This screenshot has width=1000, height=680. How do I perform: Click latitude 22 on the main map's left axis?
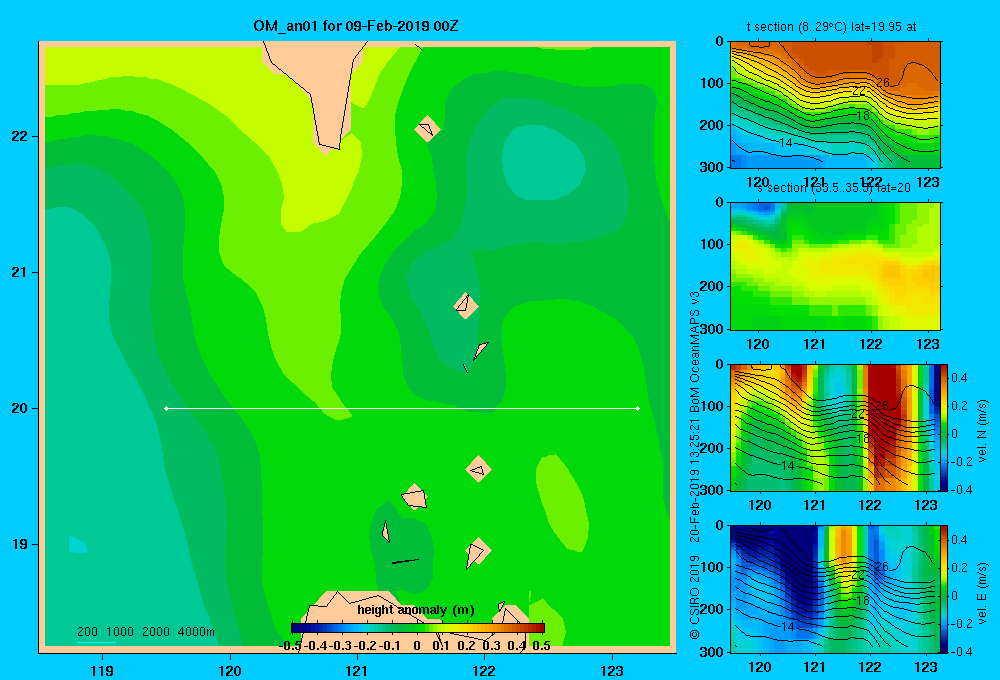click(x=20, y=136)
